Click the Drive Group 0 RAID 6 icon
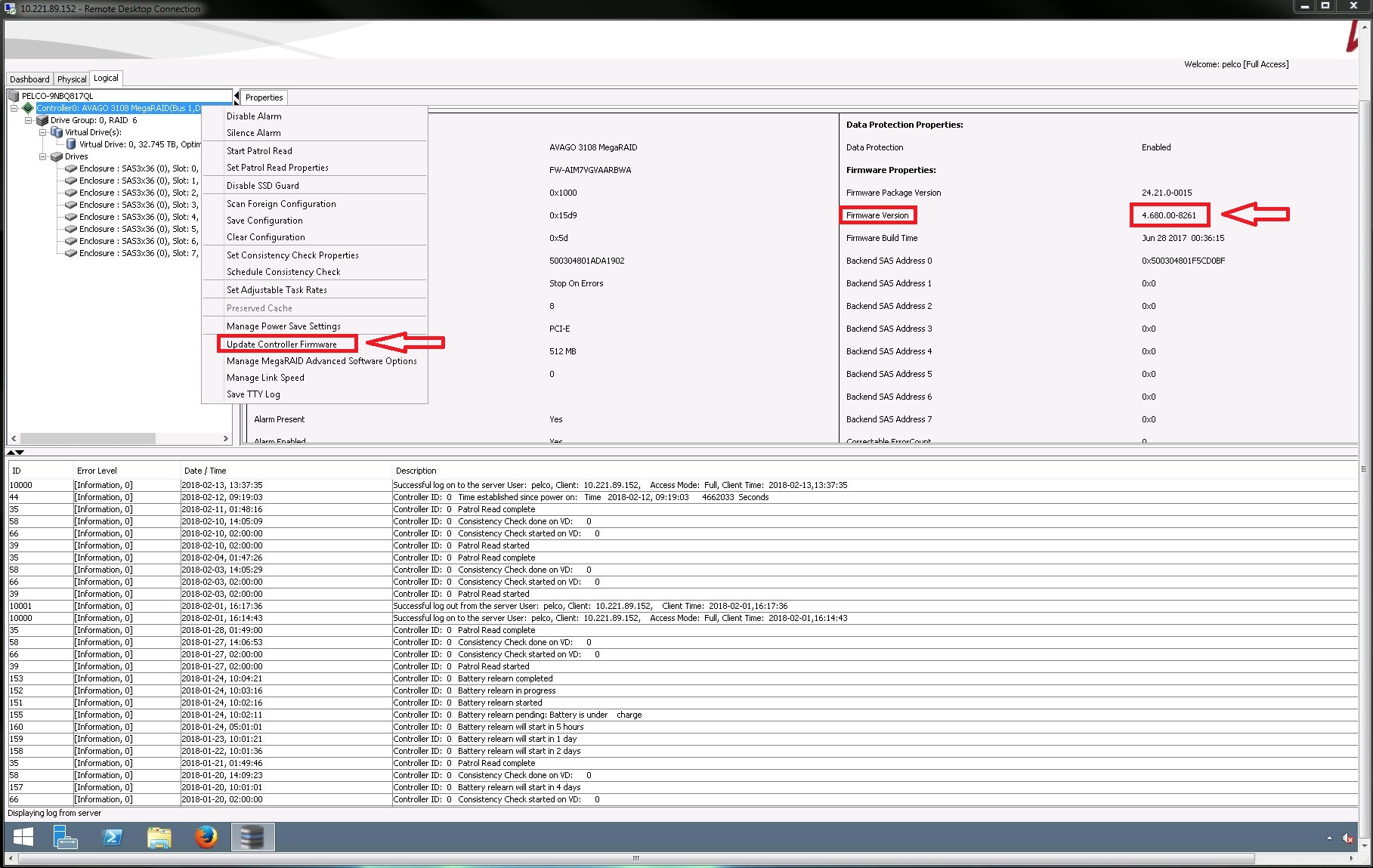Viewport: 1373px width, 868px height. 42,120
